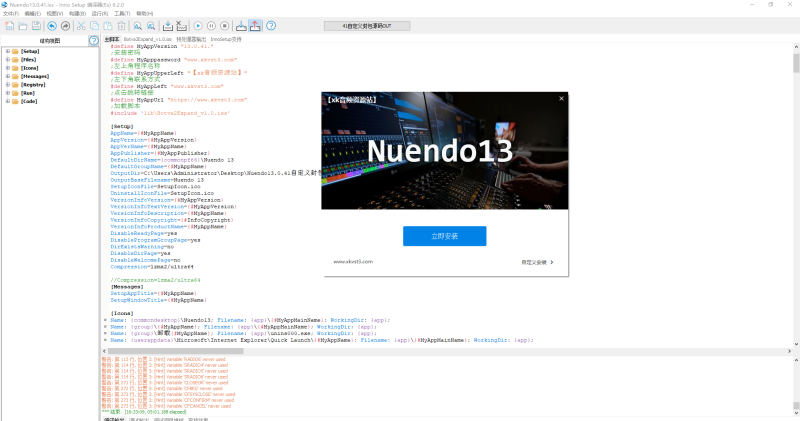Undo the last edit with the blue arrow
The width and height of the screenshot is (800, 421).
coord(52,26)
